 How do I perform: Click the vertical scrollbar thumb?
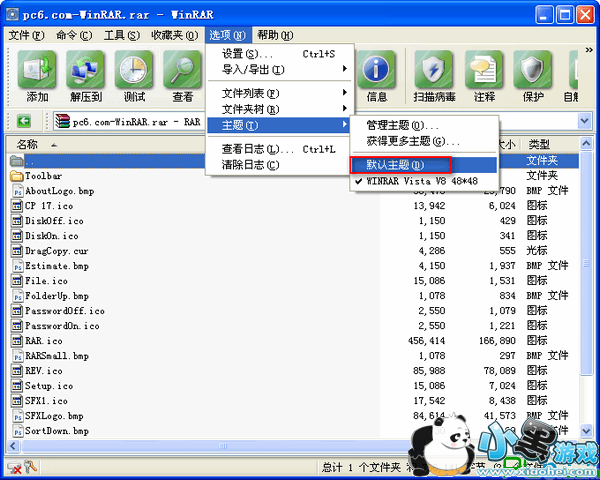click(x=586, y=262)
